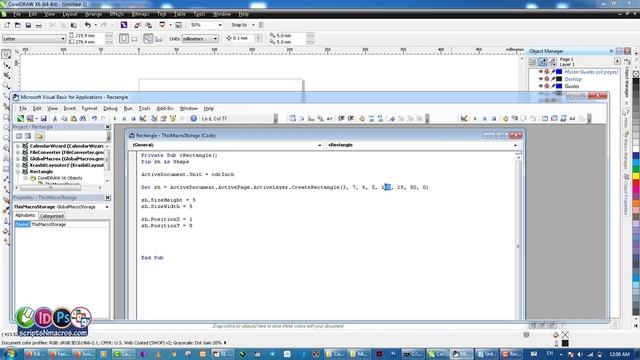Image resolution: width=640 pixels, height=360 pixels.
Task: Open ThisMacroStorage object dropdown in Properties
Action: click(x=107, y=207)
